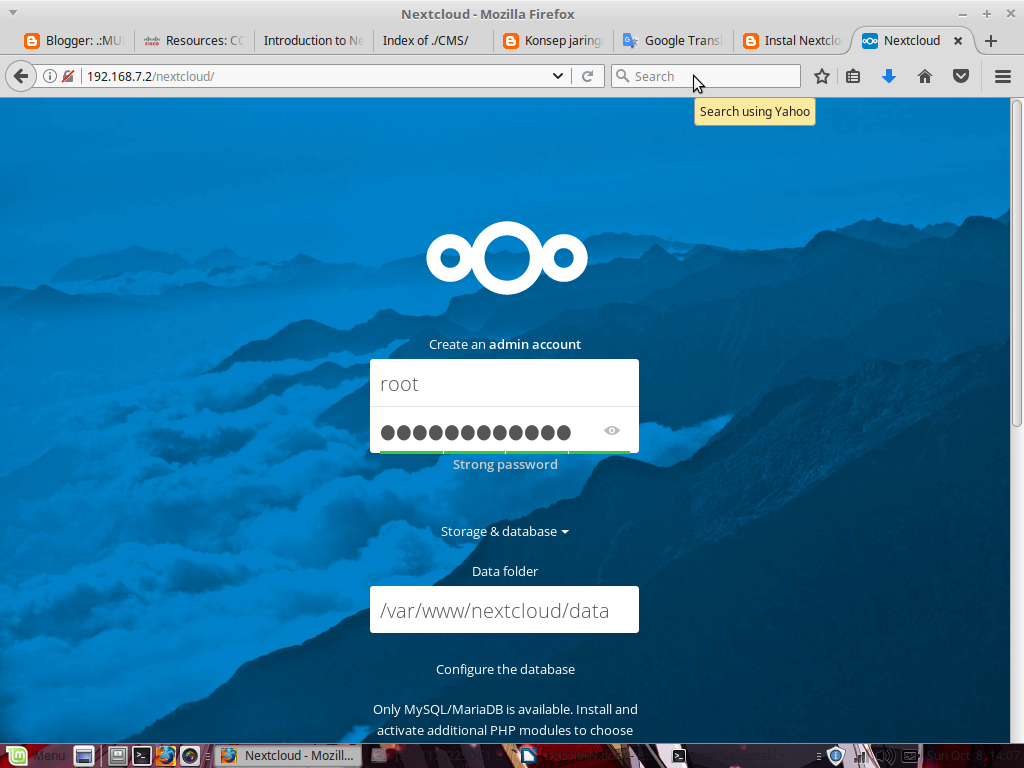Screen dimensions: 1024x768
Task: Reveal the admin password with the eye toggle
Action: [611, 430]
